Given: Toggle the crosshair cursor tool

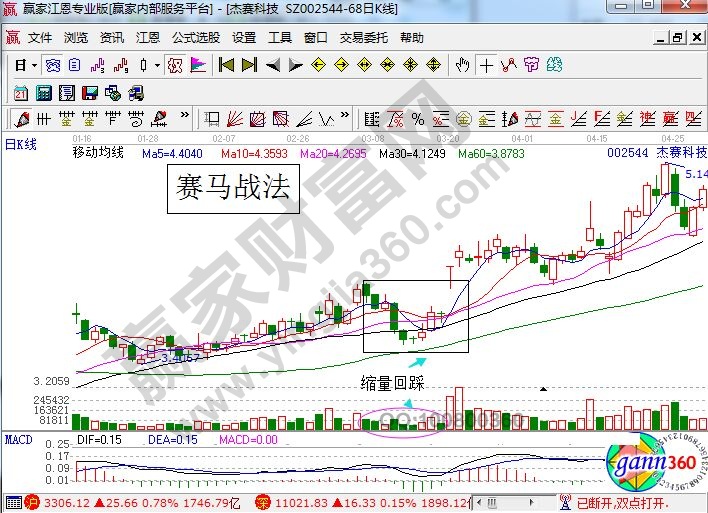Looking at the screenshot, I should tap(486, 66).
